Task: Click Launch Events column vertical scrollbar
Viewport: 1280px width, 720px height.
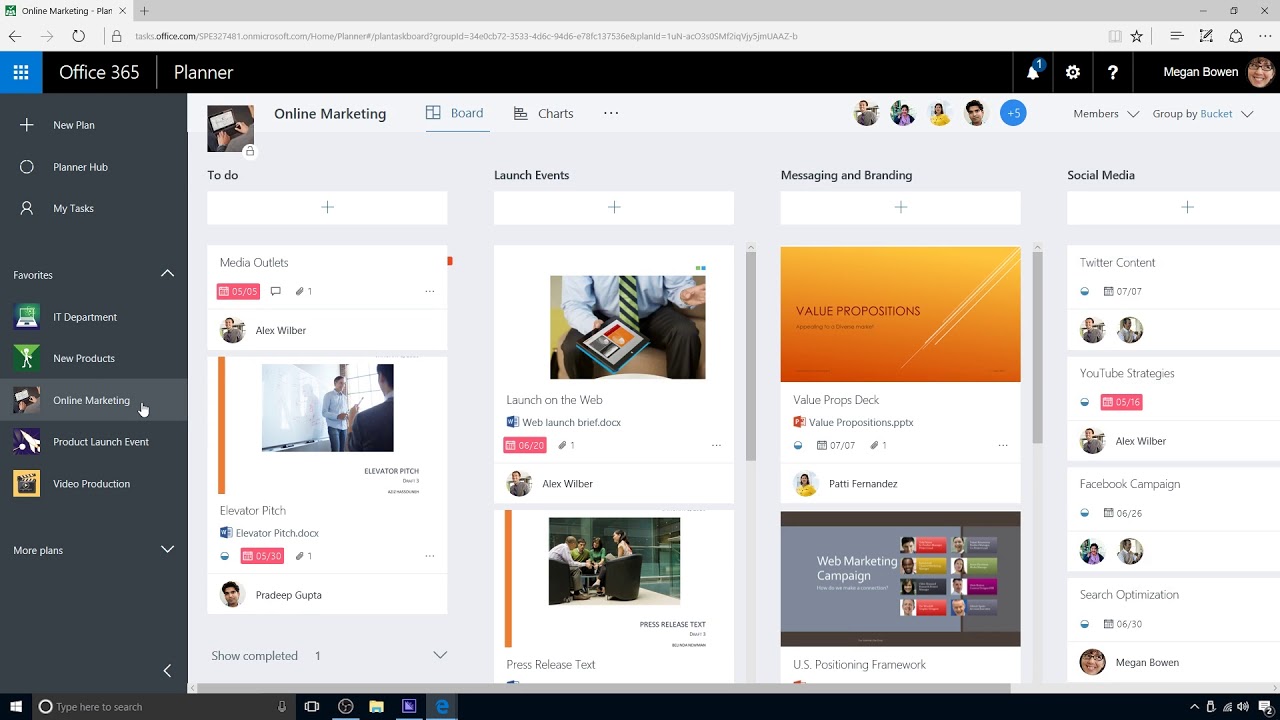Action: pos(751,358)
